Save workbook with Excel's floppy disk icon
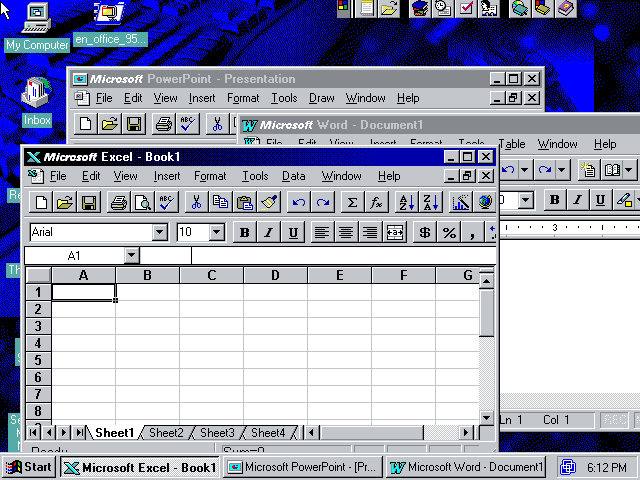The image size is (640, 480). pos(89,202)
